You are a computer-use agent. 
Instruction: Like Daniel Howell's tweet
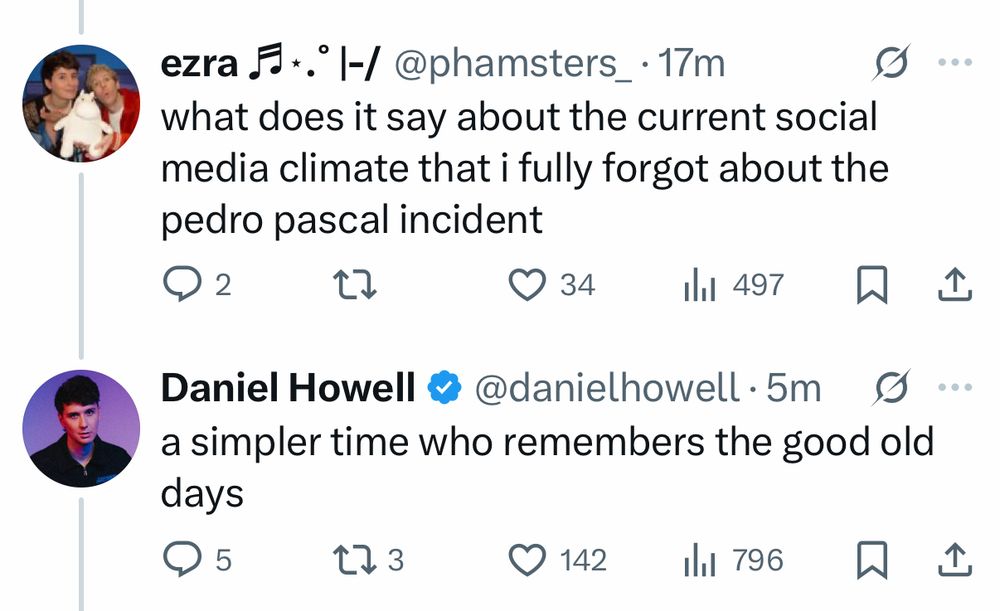click(528, 559)
